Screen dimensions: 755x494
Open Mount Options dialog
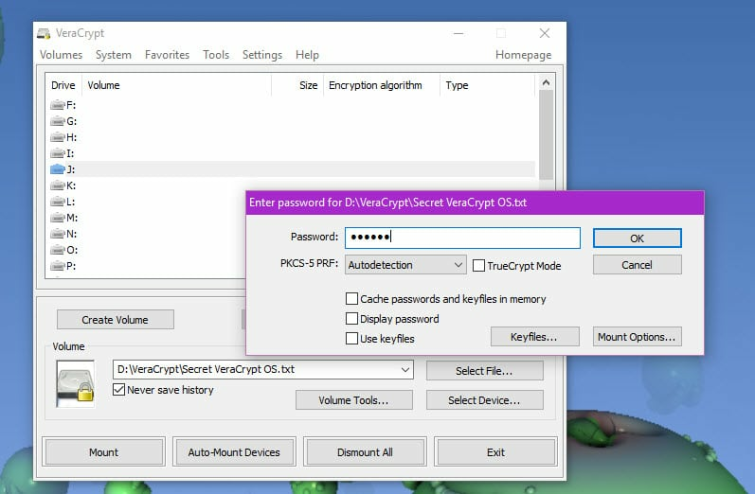[x=637, y=337]
